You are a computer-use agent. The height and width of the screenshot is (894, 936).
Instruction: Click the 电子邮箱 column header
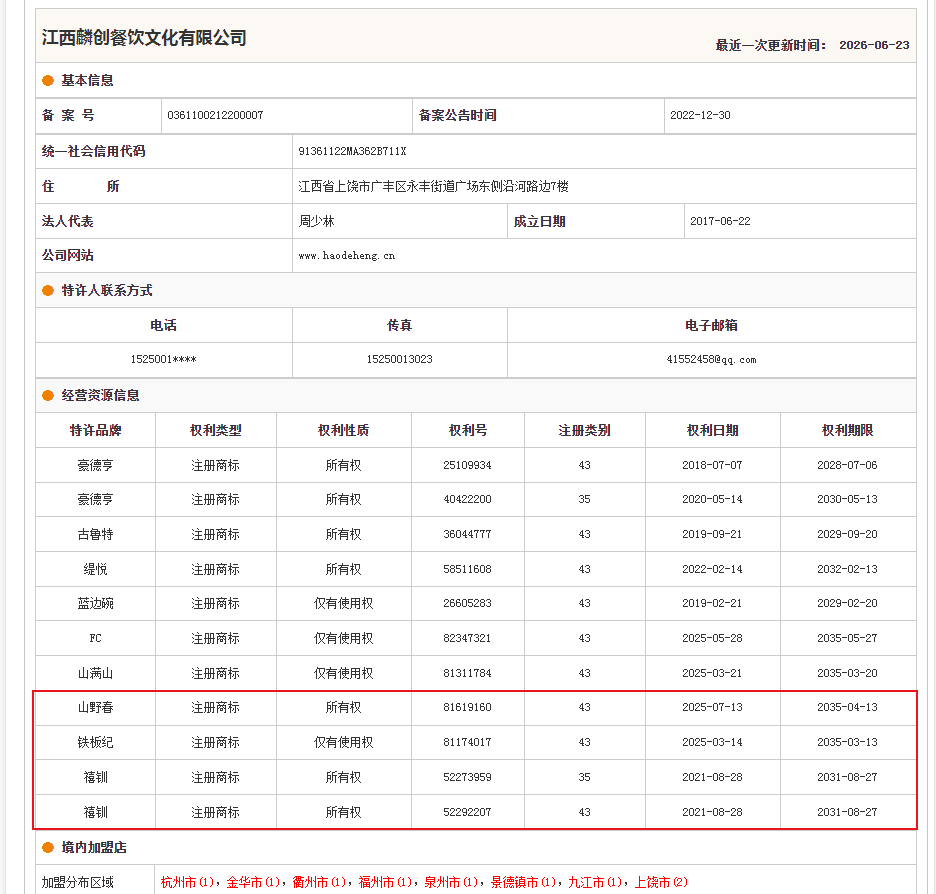[x=711, y=325]
